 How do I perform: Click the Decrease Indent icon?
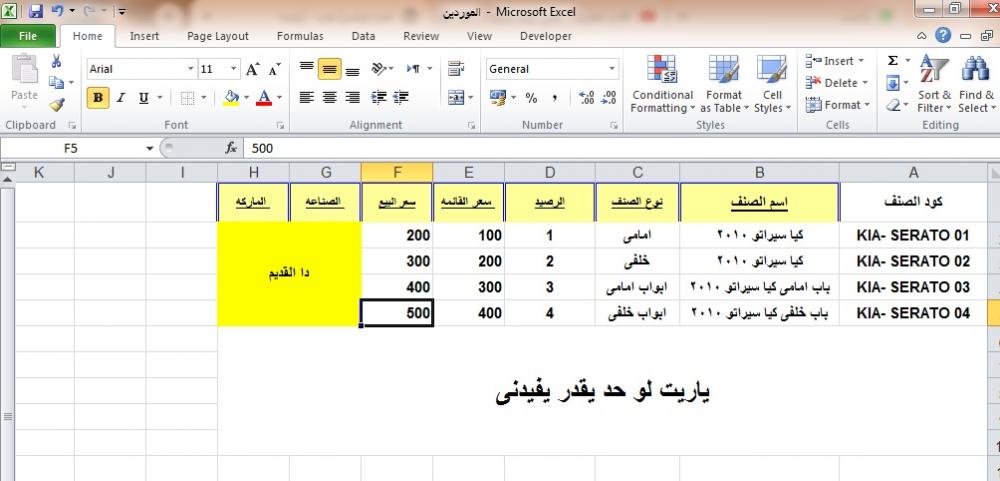click(x=379, y=97)
